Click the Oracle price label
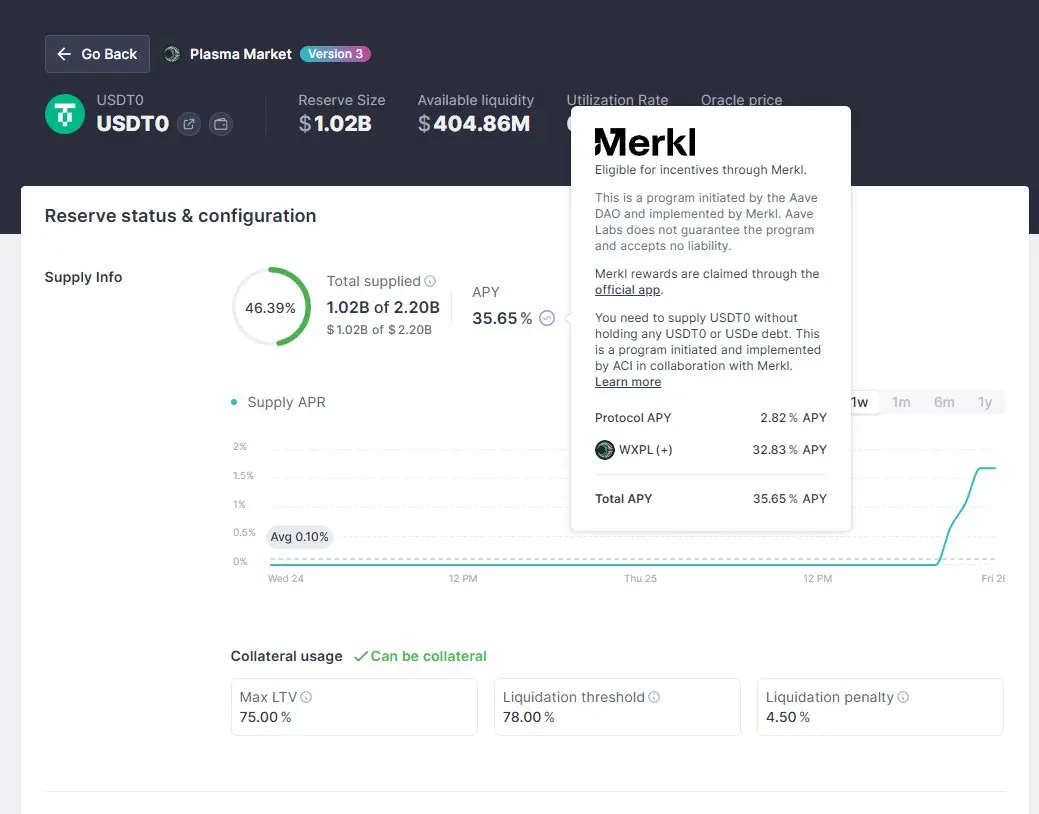This screenshot has height=814, width=1039. (x=741, y=100)
